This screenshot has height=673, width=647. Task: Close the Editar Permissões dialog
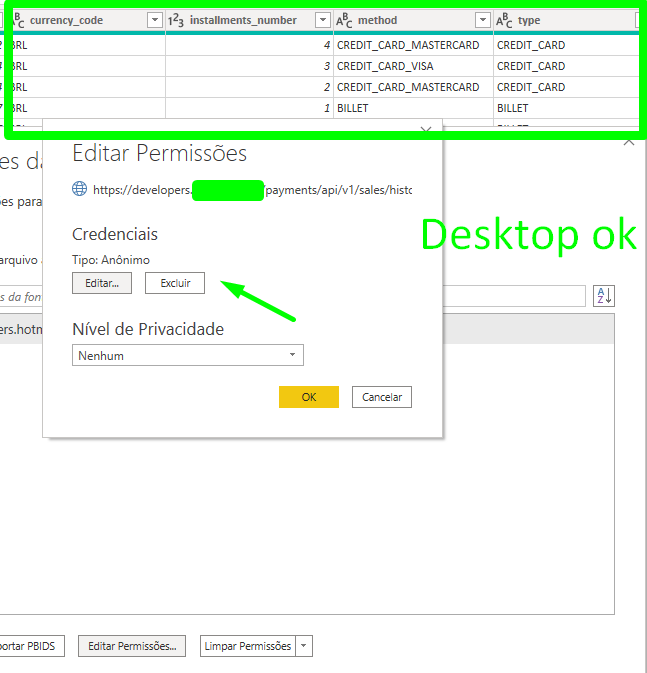(x=426, y=129)
